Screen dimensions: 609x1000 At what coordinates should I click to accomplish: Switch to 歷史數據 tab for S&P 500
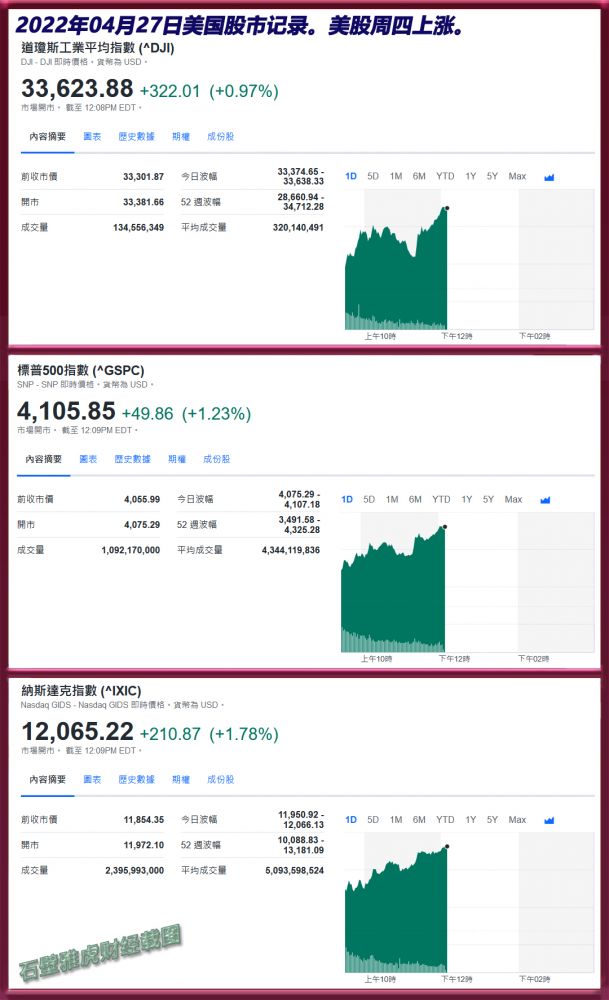(132, 459)
